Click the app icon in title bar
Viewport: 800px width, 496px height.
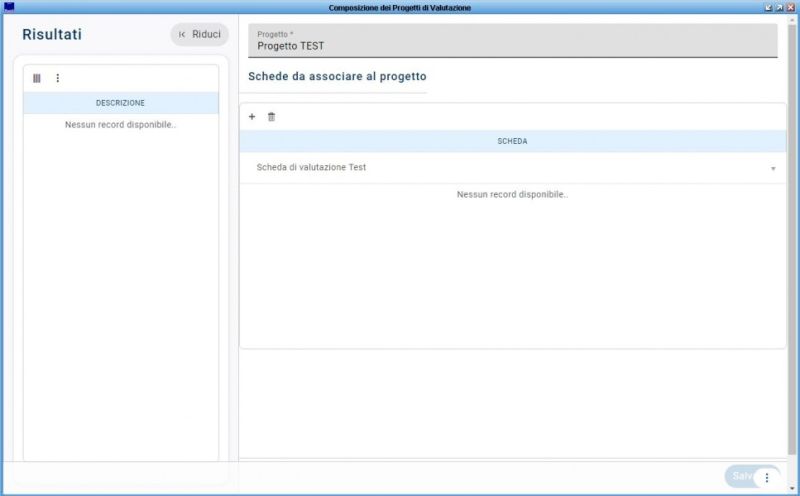pos(9,7)
